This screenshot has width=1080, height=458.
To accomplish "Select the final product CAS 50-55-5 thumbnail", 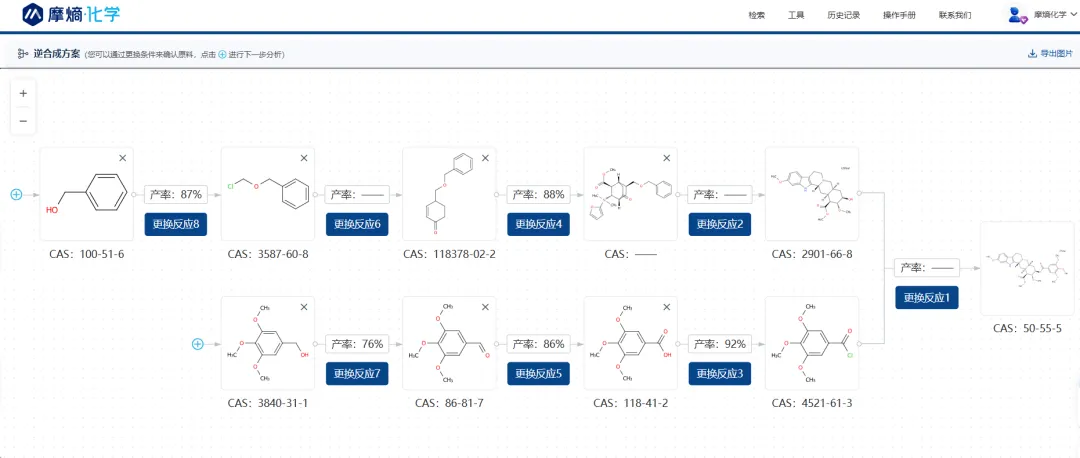I will pyautogui.click(x=1026, y=269).
